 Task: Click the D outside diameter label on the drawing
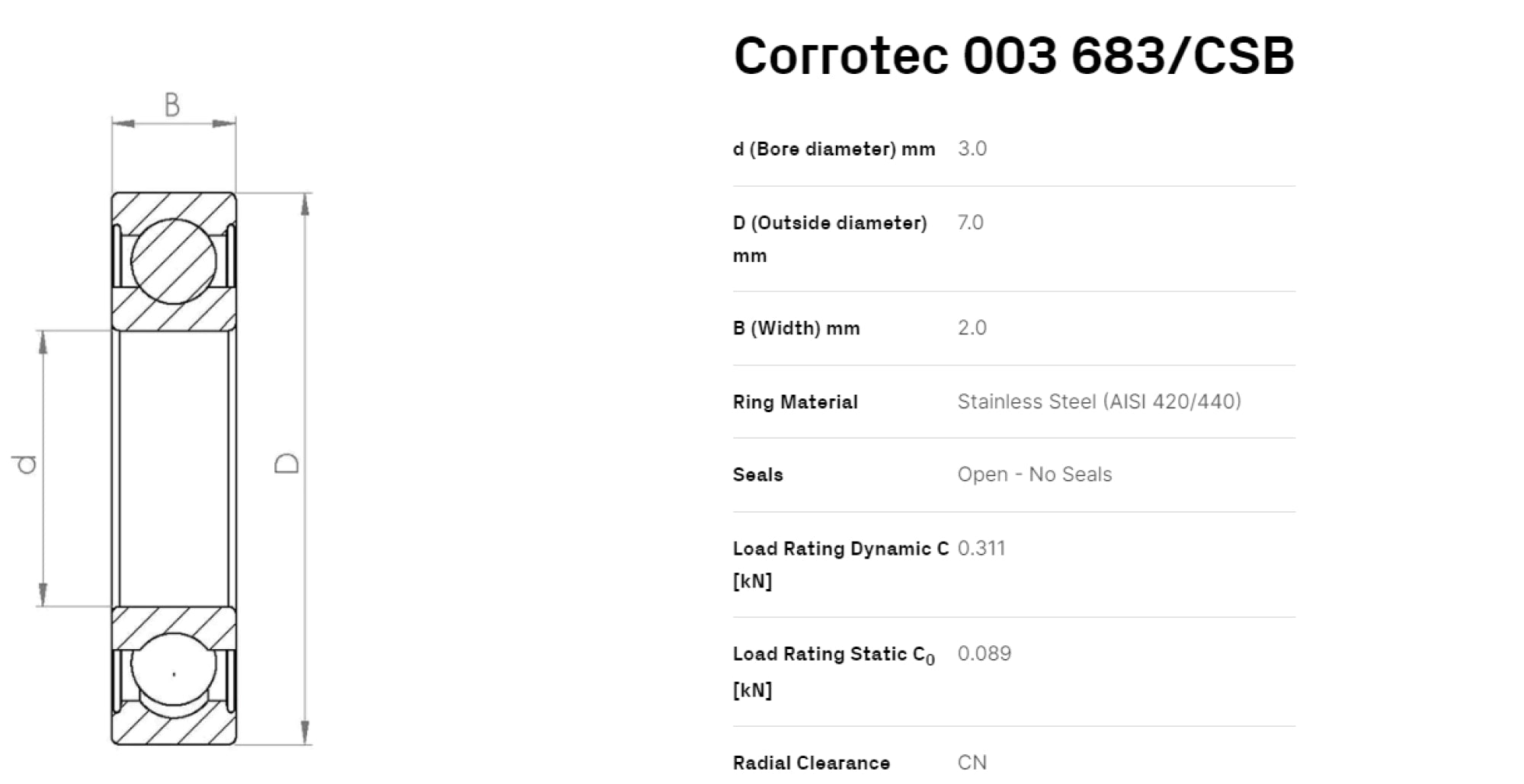pyautogui.click(x=287, y=463)
